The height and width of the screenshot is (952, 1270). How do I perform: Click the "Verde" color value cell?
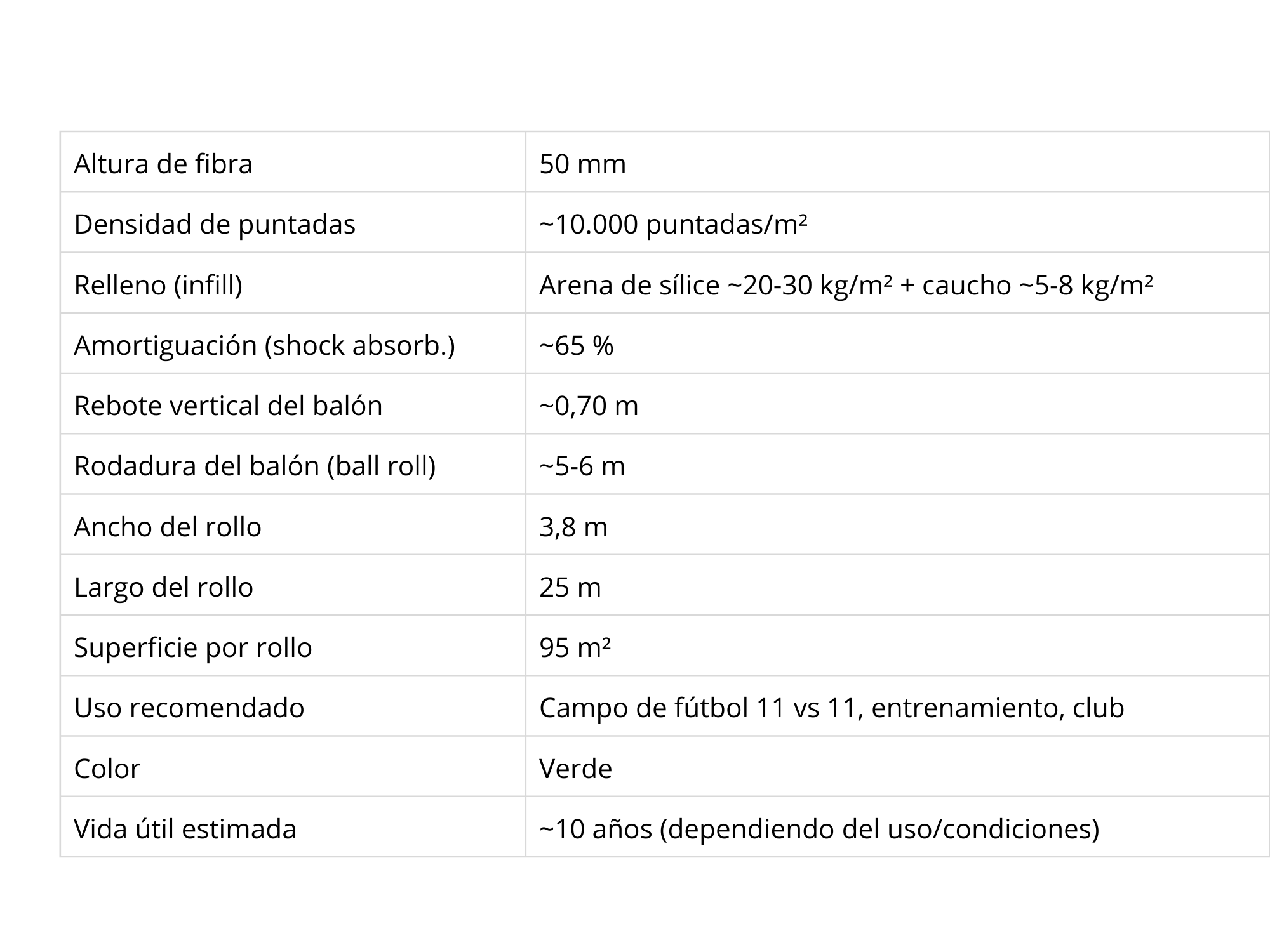tap(575, 769)
